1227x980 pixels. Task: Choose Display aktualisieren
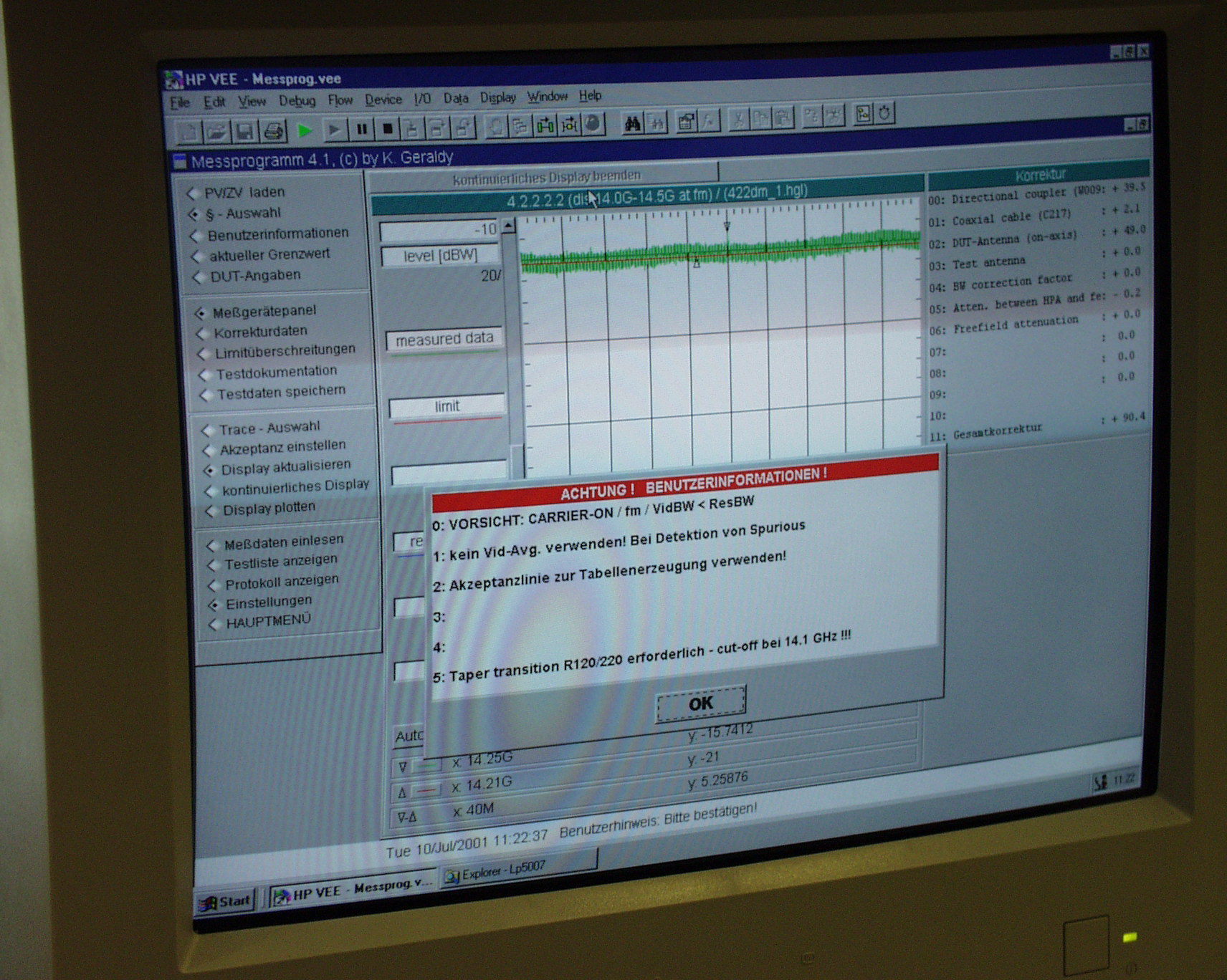(278, 468)
